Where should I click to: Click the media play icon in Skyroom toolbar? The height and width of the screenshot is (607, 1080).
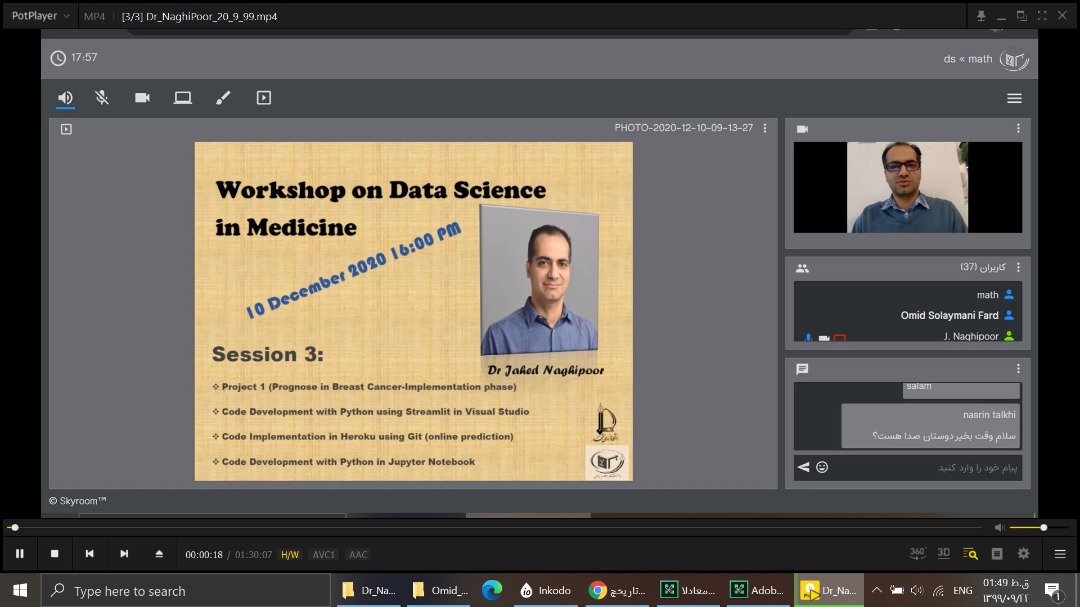[x=264, y=98]
